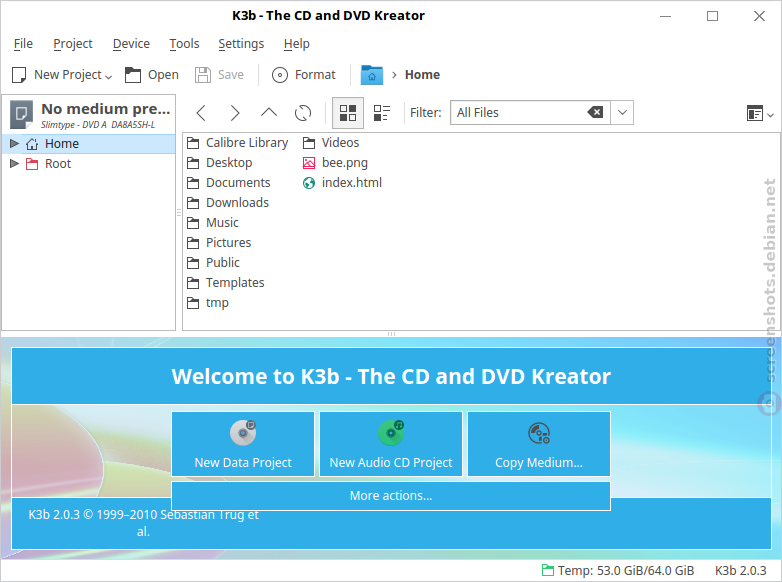The image size is (782, 582).
Task: Open the Device menu
Action: (x=131, y=44)
